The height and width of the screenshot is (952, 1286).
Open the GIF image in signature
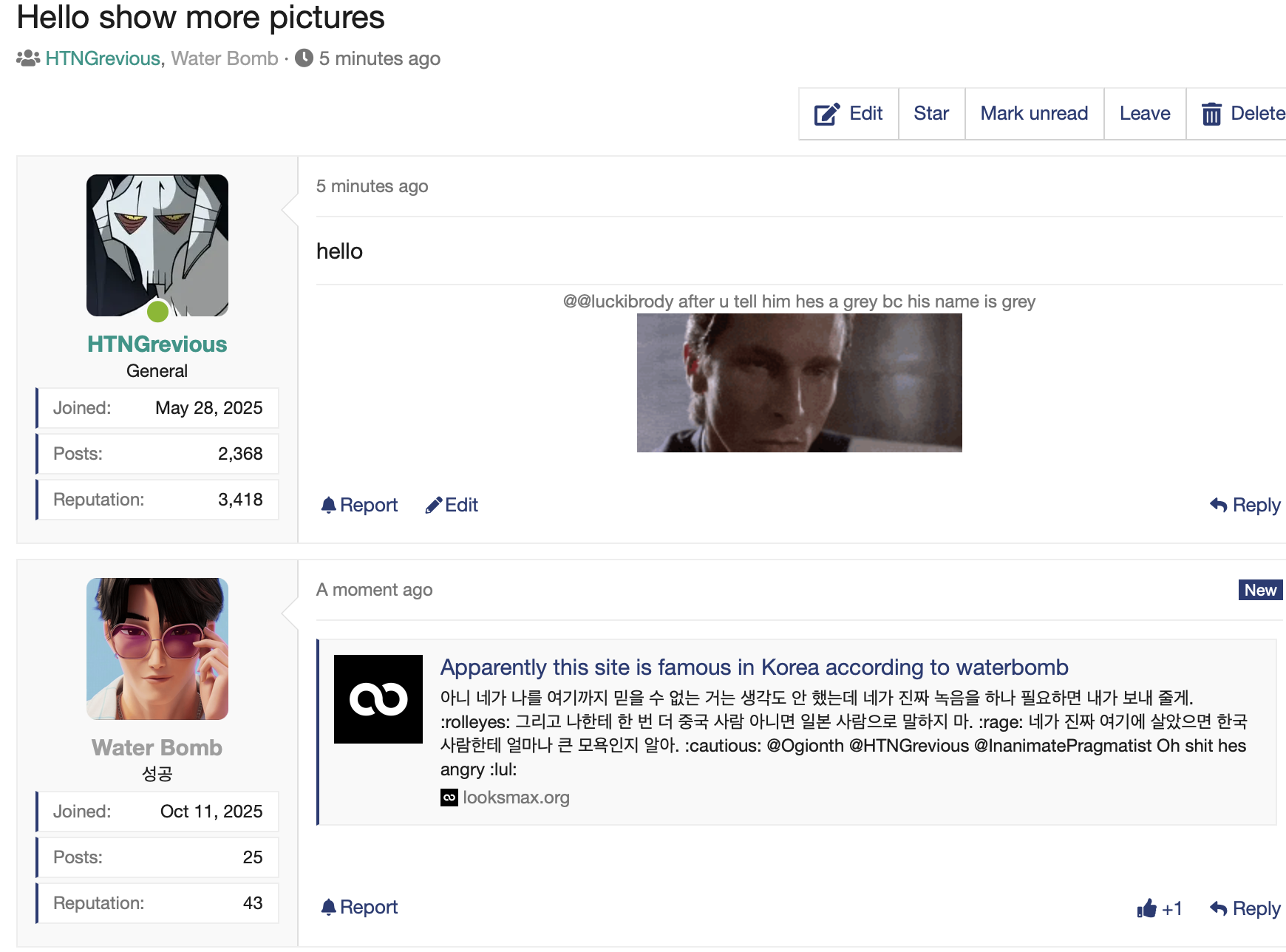pos(799,383)
